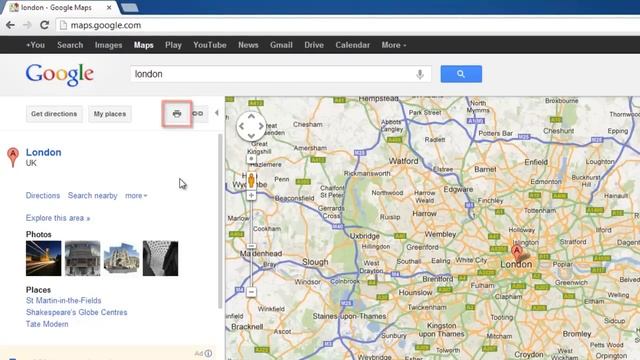640x360 pixels.
Task: Click the Croydon label on map
Action: [529, 355]
